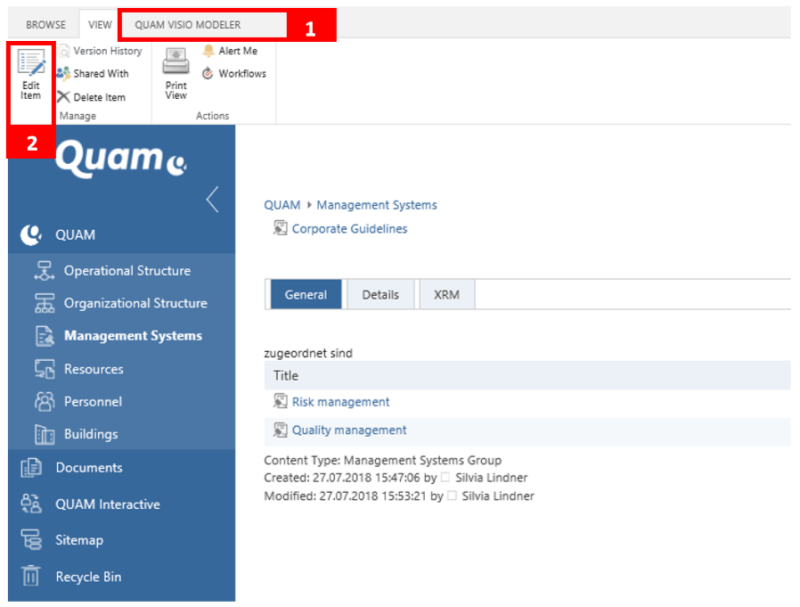Click Shared With label

tap(101, 74)
